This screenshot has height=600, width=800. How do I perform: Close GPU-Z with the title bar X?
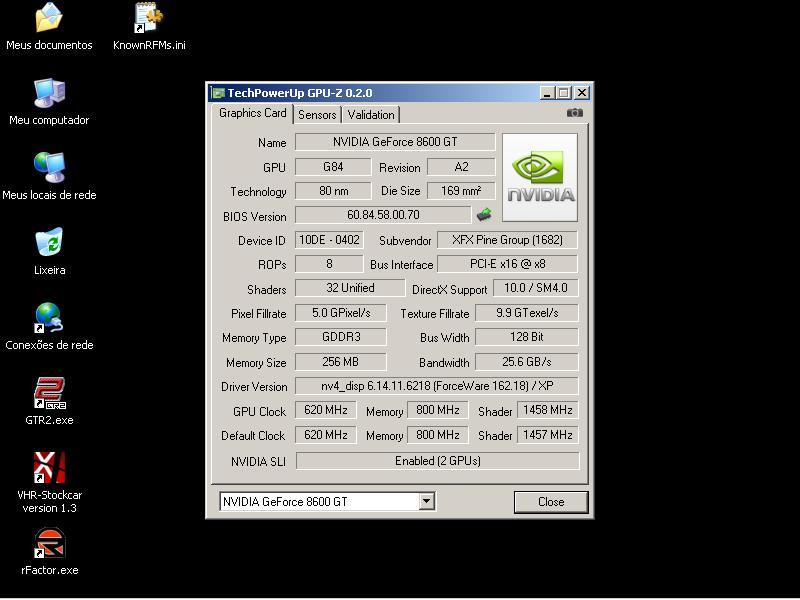point(582,93)
